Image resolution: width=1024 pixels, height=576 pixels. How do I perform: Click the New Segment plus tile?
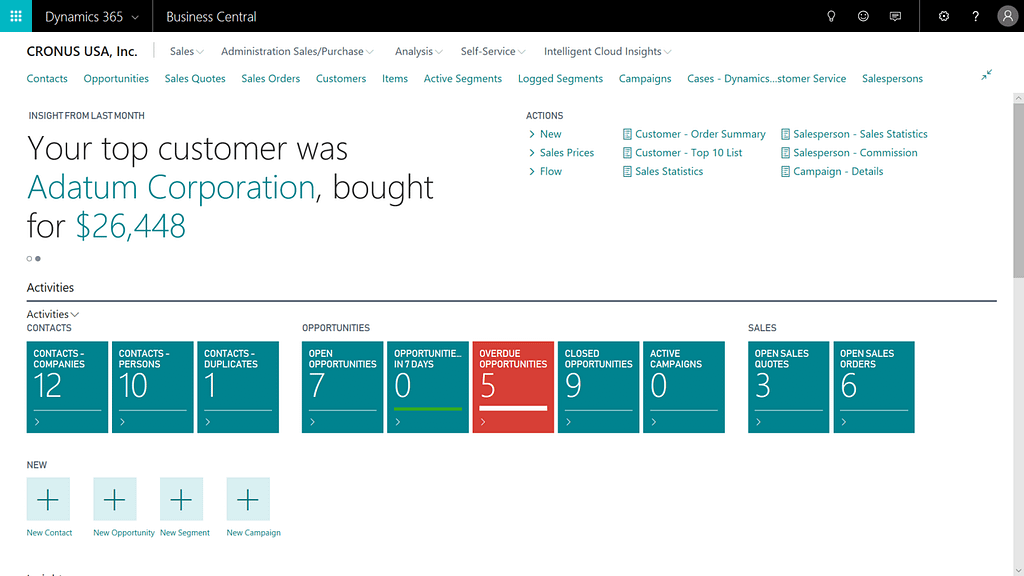coord(182,500)
